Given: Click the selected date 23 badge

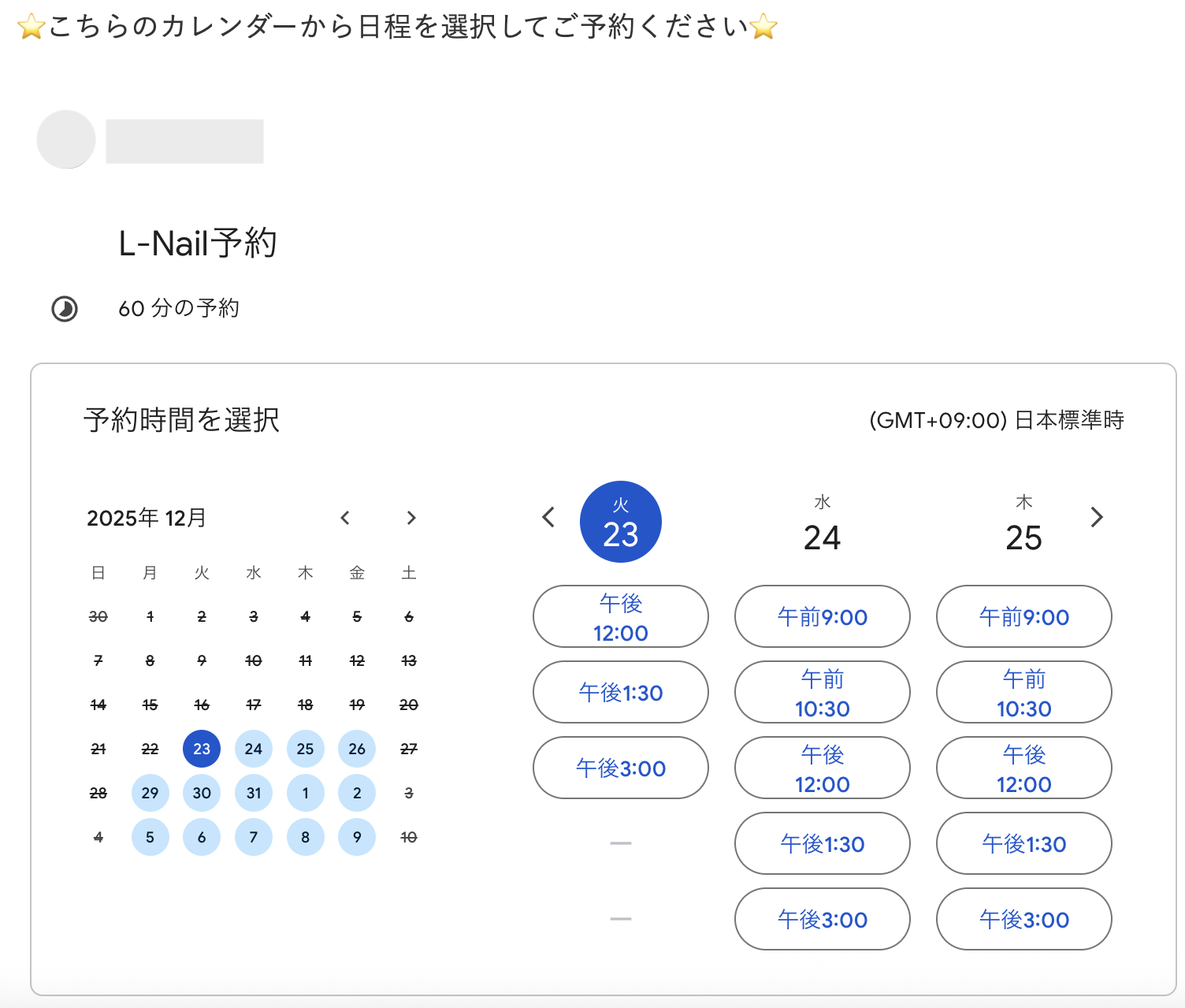Looking at the screenshot, I should click(x=620, y=521).
